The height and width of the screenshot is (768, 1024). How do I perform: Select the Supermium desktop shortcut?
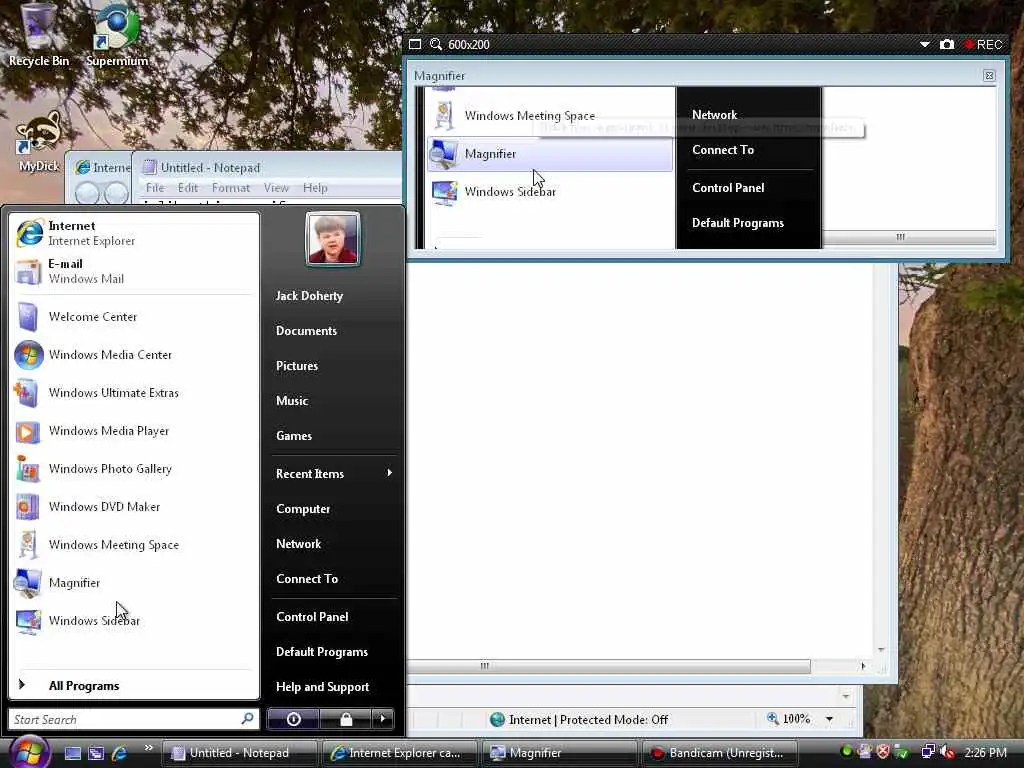point(117,36)
